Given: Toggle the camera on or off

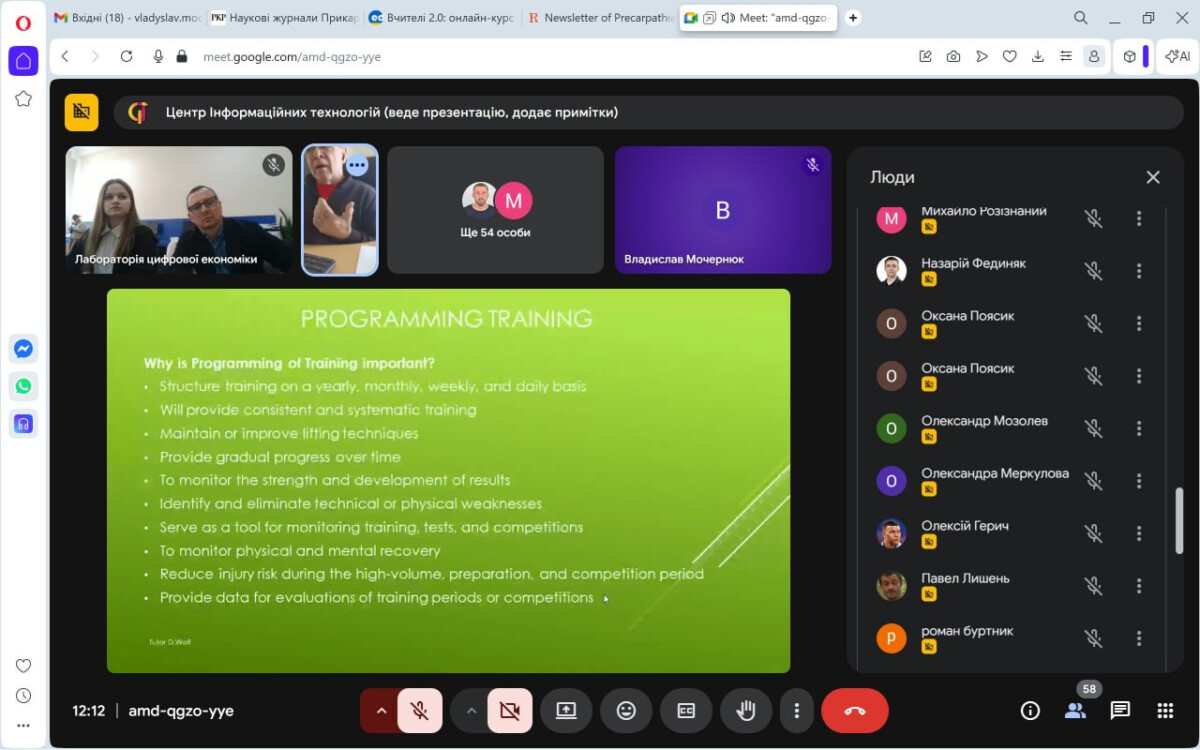Looking at the screenshot, I should (509, 711).
